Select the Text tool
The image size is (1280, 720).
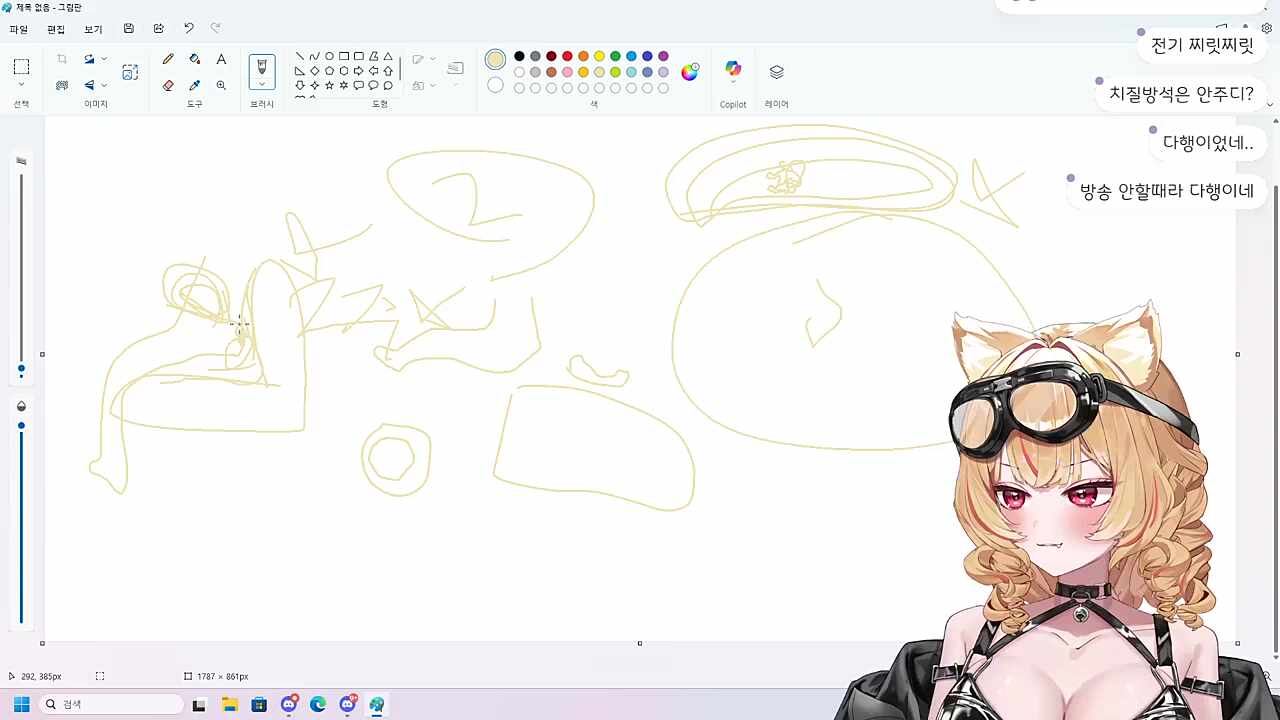(x=221, y=60)
